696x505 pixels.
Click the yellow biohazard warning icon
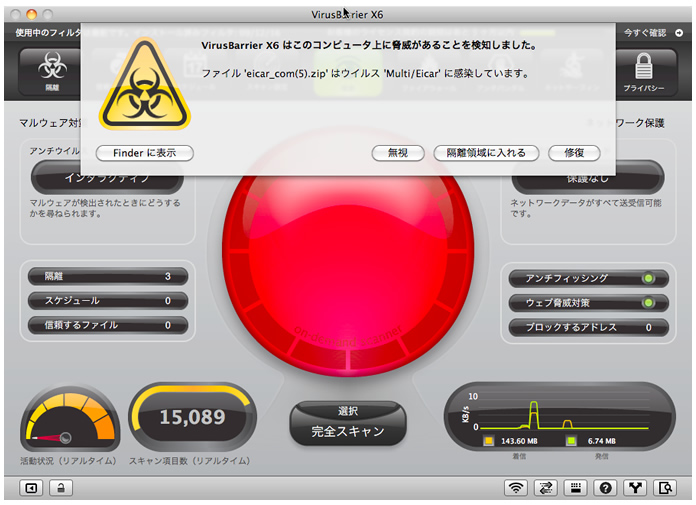tap(145, 84)
